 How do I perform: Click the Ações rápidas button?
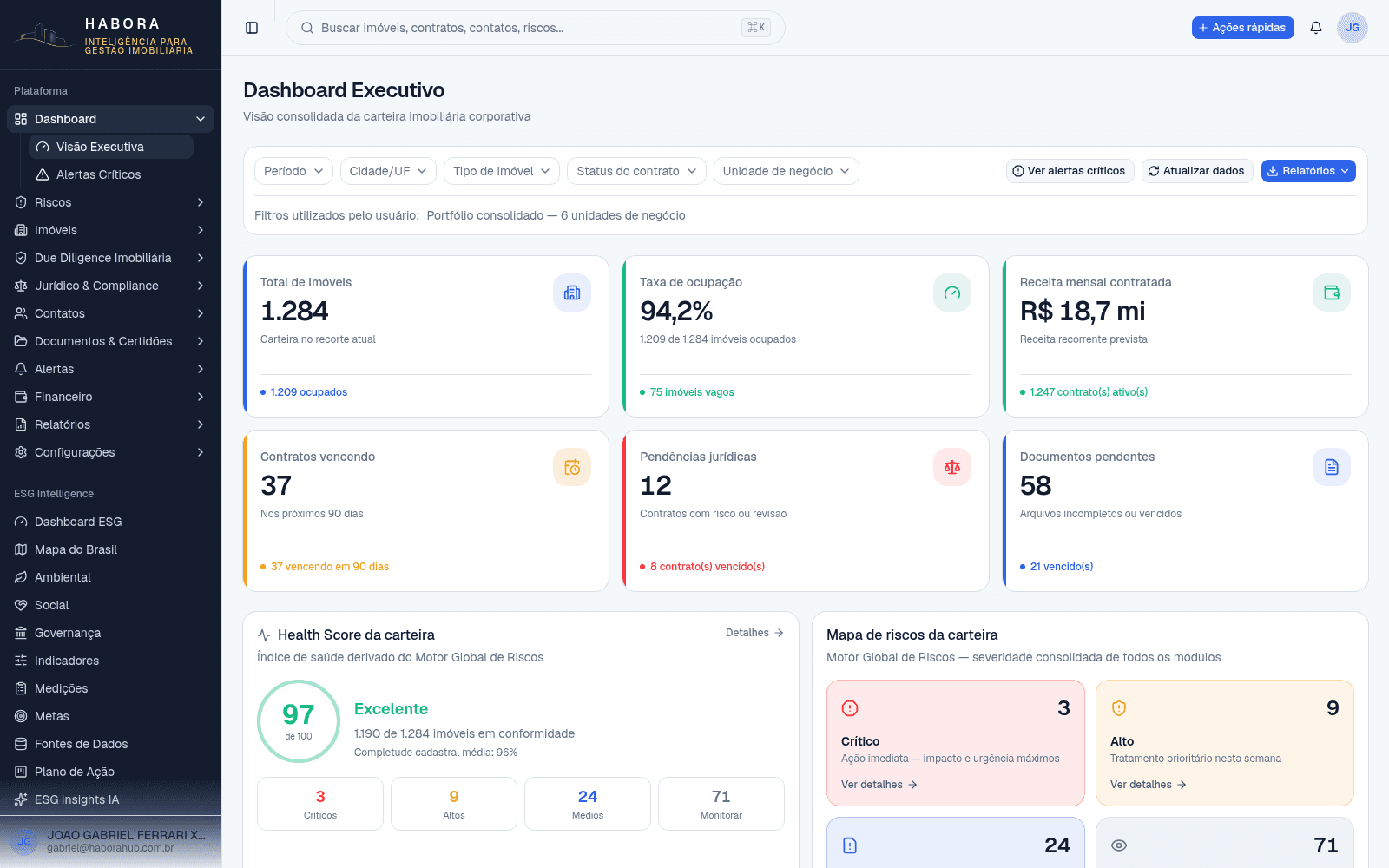pos(1242,28)
